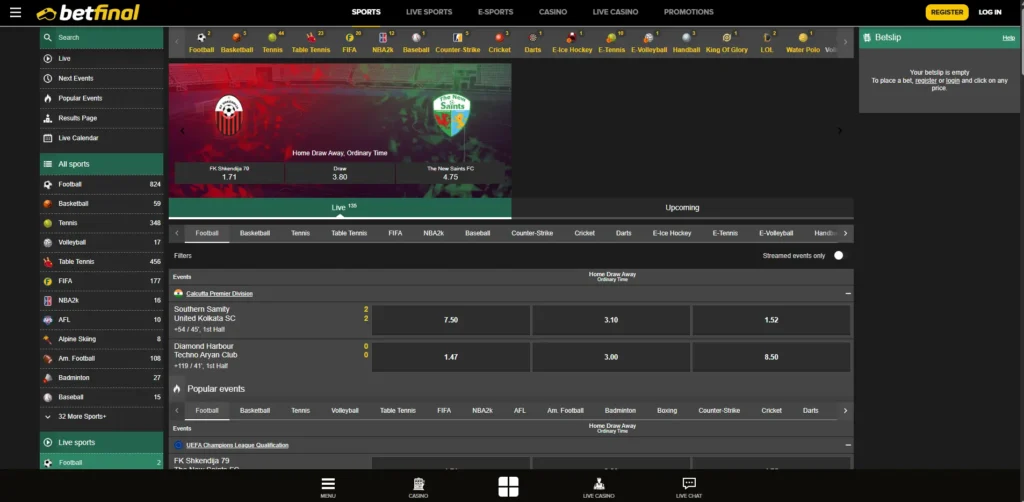Open the Live Sports top menu
The width and height of the screenshot is (1024, 502).
(428, 12)
